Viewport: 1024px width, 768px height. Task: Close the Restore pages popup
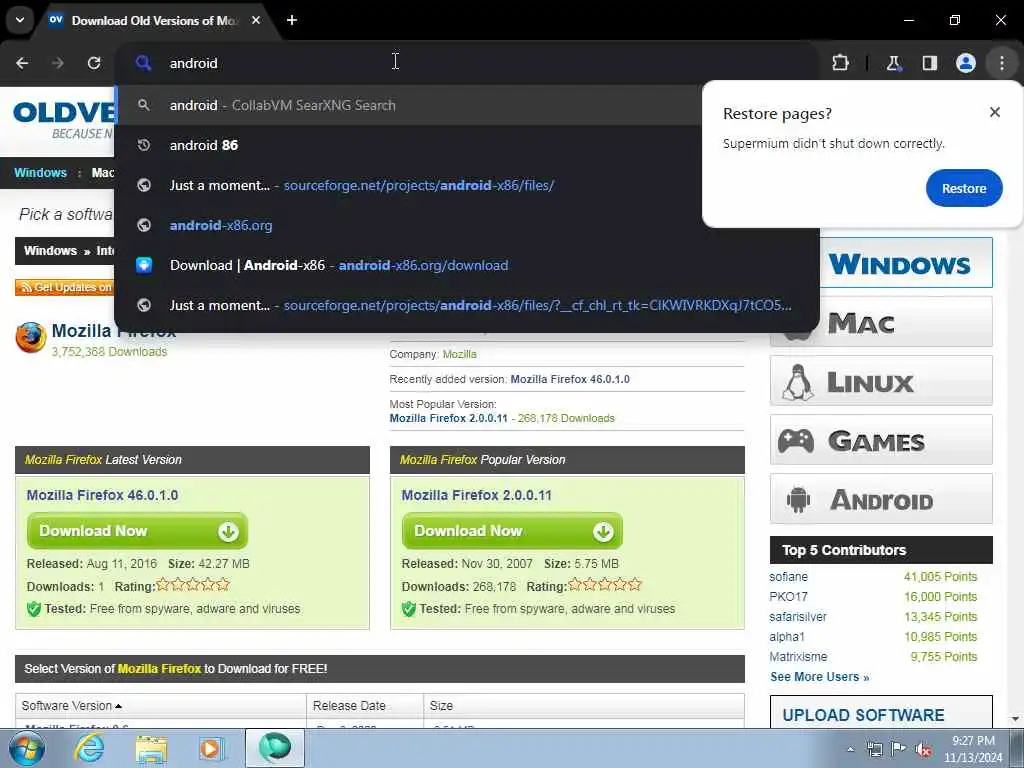[995, 112]
